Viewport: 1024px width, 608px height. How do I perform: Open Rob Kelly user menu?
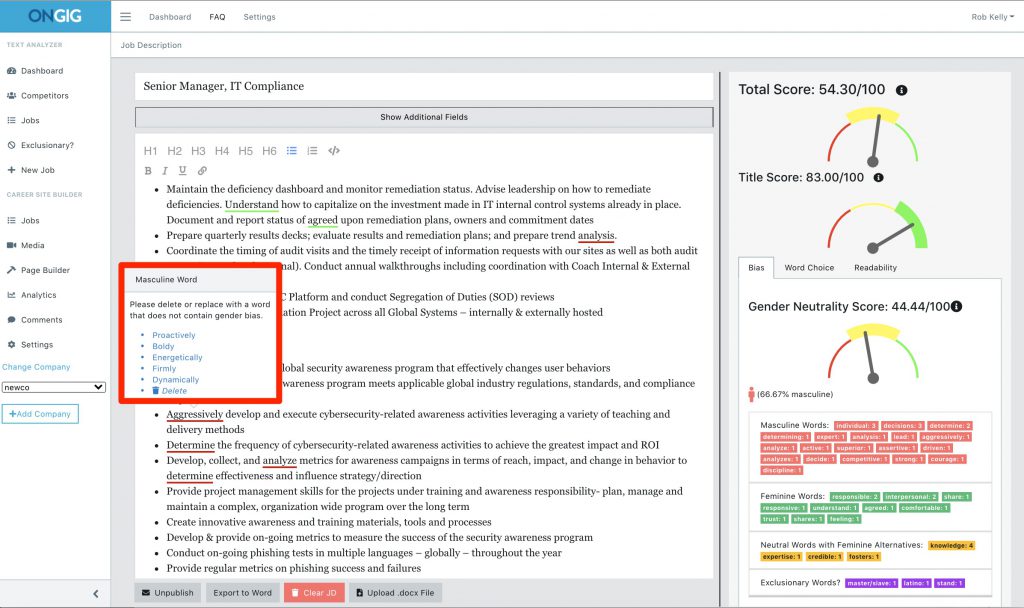[992, 17]
